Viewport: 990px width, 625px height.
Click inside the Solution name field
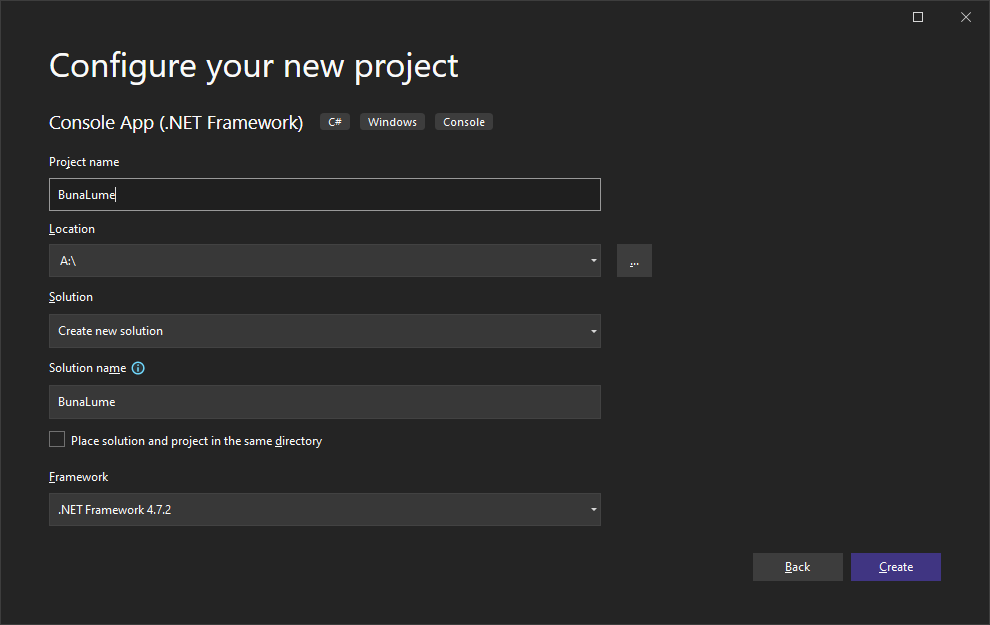324,402
